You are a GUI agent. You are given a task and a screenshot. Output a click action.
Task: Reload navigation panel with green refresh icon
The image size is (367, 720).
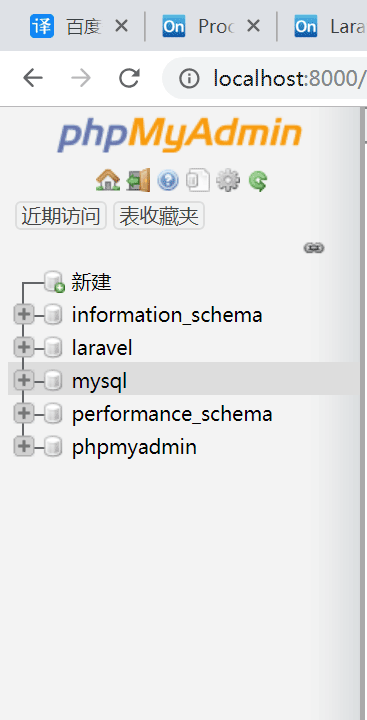click(x=258, y=180)
